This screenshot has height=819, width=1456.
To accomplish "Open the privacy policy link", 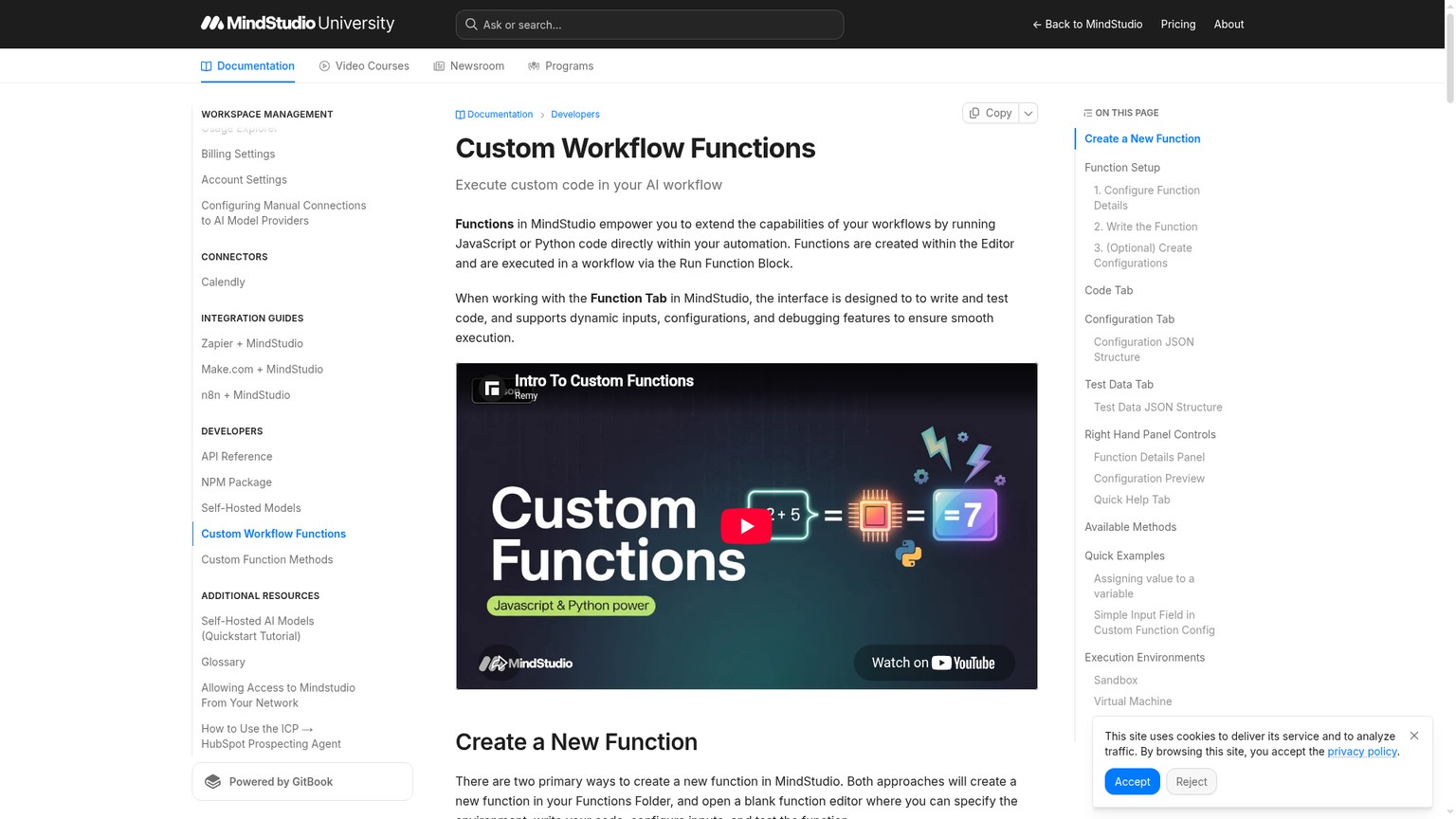I will pos(1362,752).
